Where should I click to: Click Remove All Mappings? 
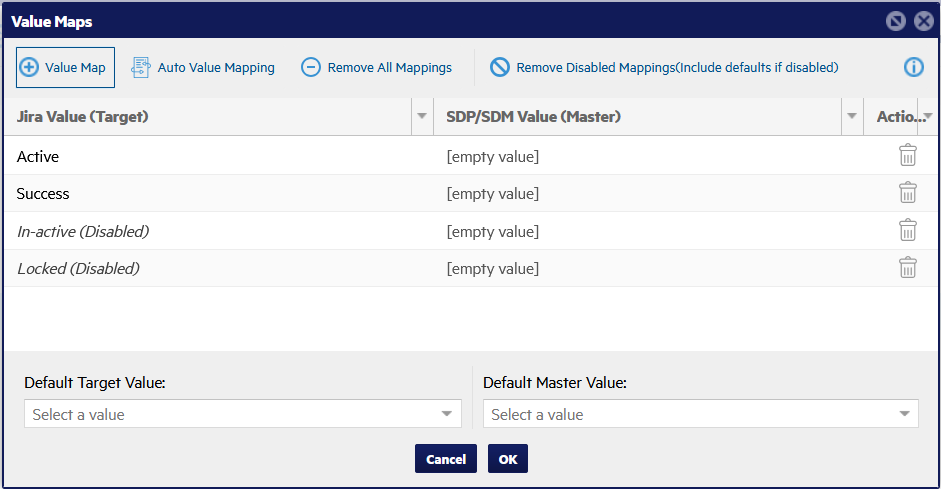click(376, 68)
